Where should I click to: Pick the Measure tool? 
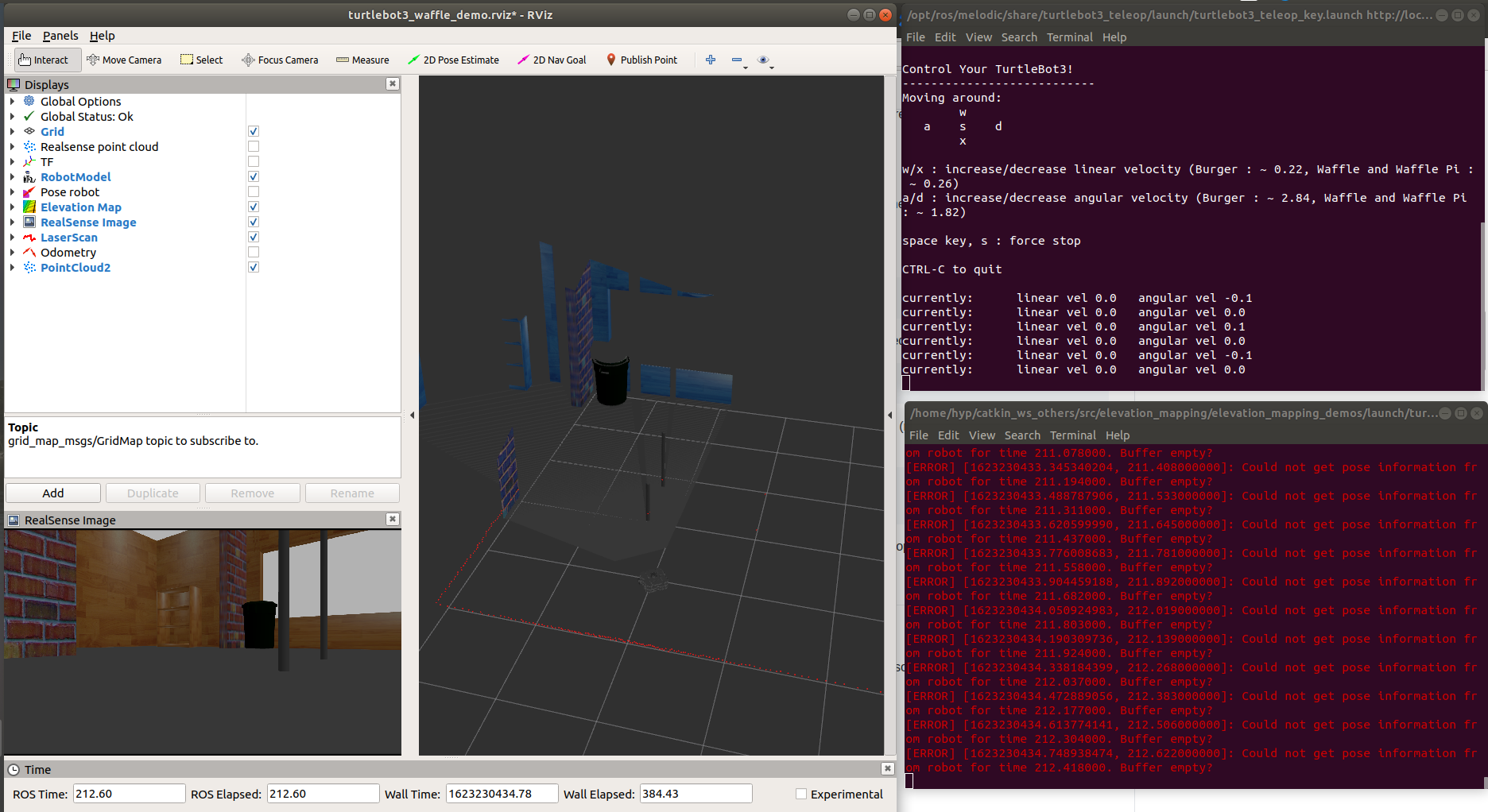(x=362, y=60)
